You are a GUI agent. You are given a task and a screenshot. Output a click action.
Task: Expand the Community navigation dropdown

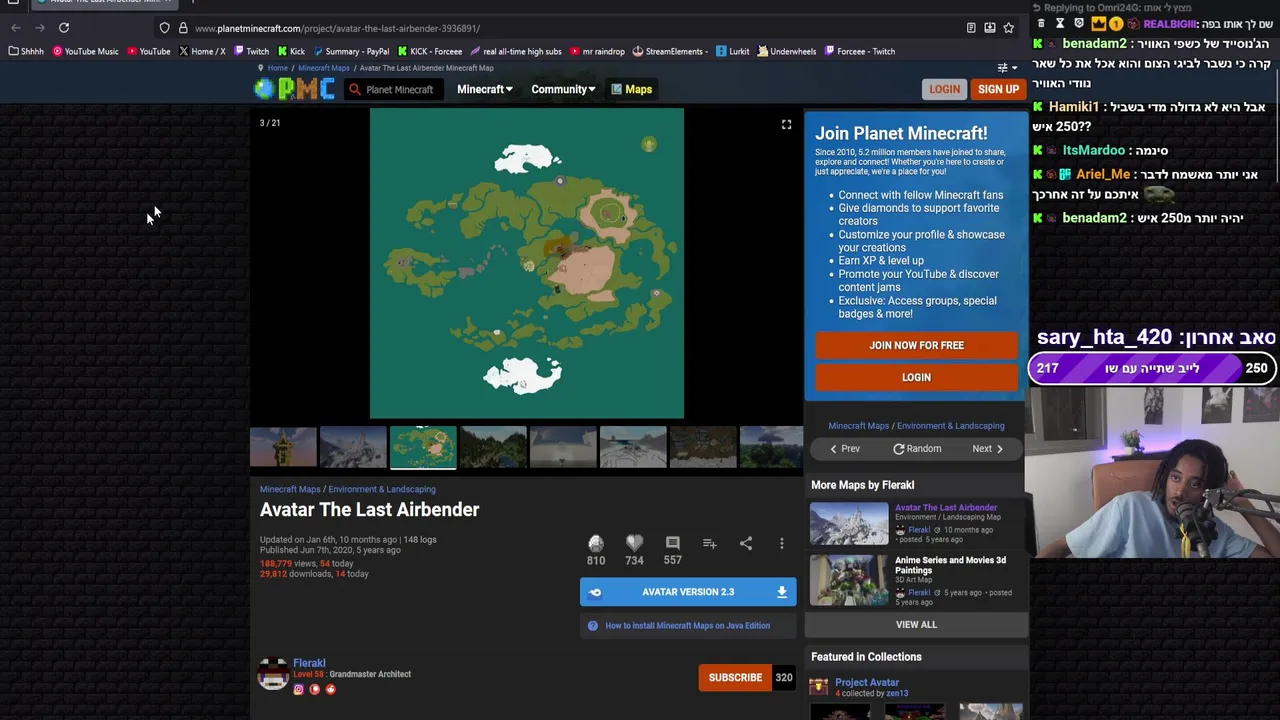tap(563, 89)
